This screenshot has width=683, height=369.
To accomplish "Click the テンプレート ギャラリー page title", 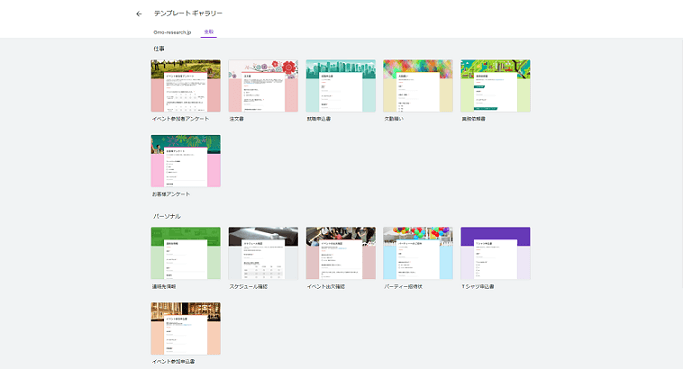I will 188,14.
